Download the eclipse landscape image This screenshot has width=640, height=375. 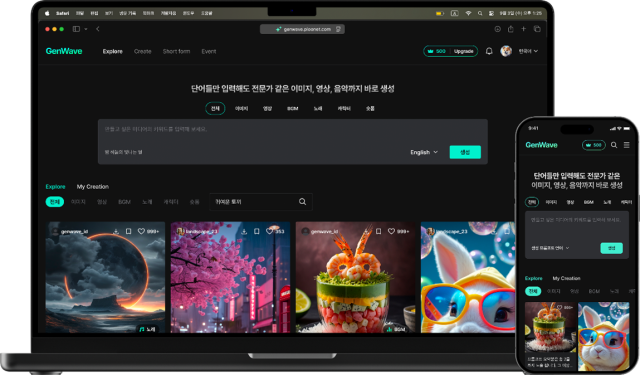116,231
